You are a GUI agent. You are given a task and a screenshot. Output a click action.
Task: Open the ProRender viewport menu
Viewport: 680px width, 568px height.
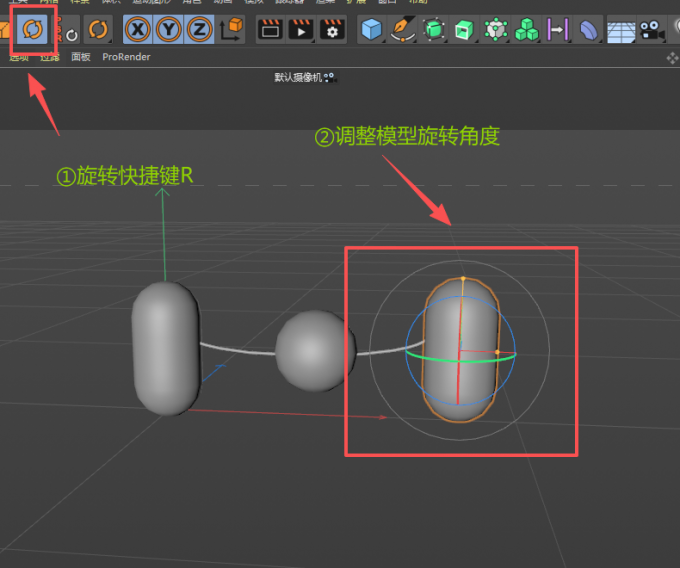coord(126,57)
